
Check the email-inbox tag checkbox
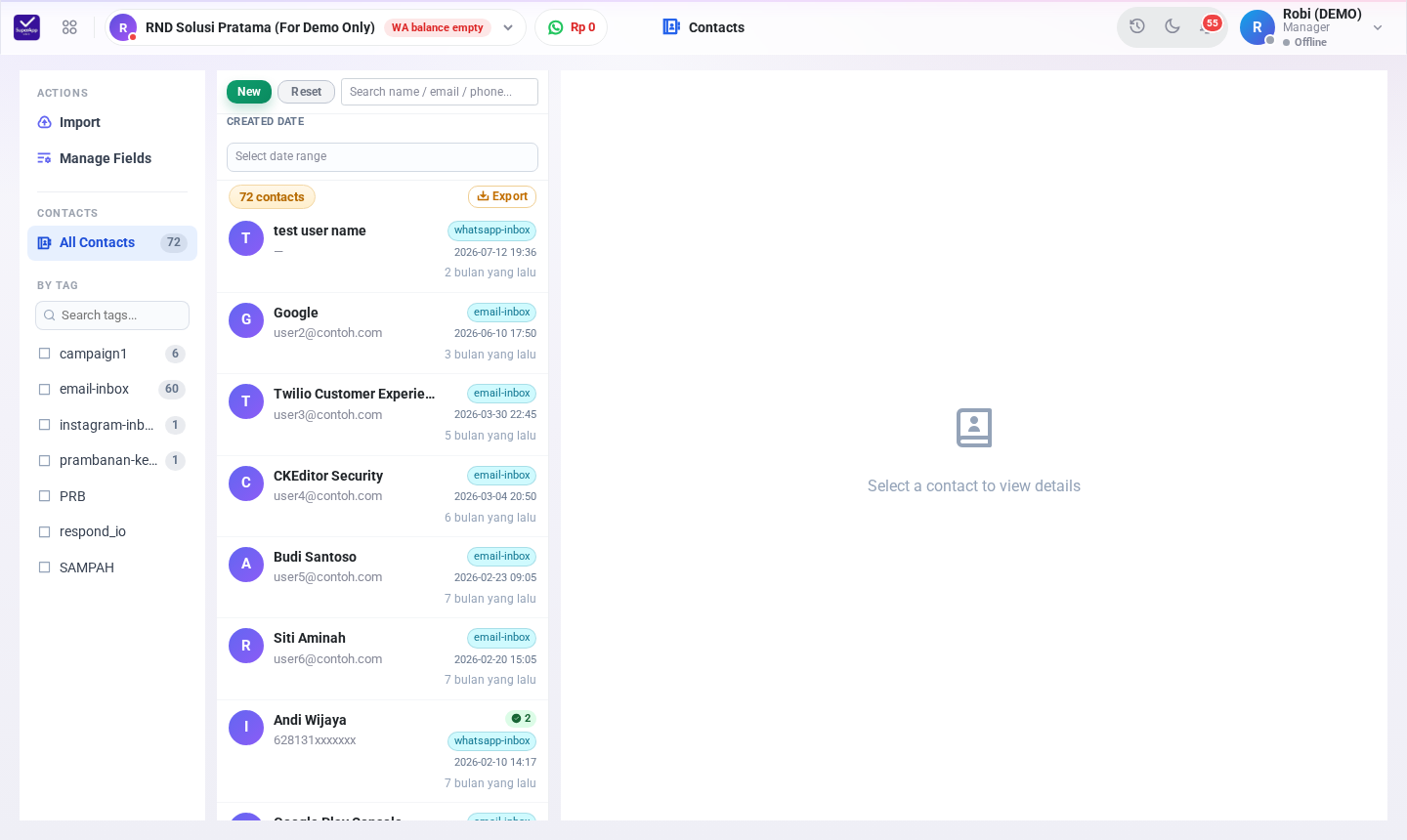[x=44, y=389]
